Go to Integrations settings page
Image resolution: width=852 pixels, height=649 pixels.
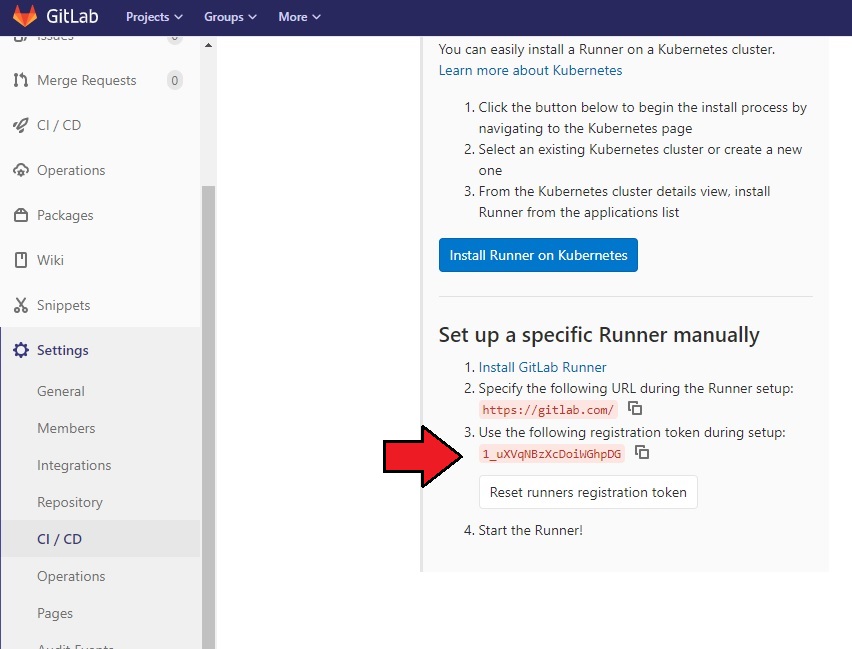point(74,465)
